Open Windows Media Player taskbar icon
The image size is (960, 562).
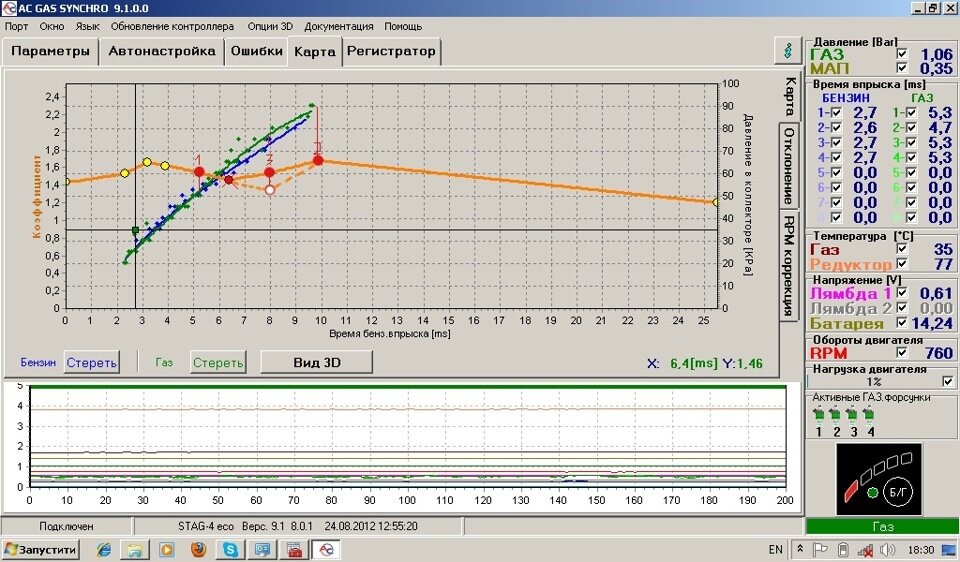(167, 550)
